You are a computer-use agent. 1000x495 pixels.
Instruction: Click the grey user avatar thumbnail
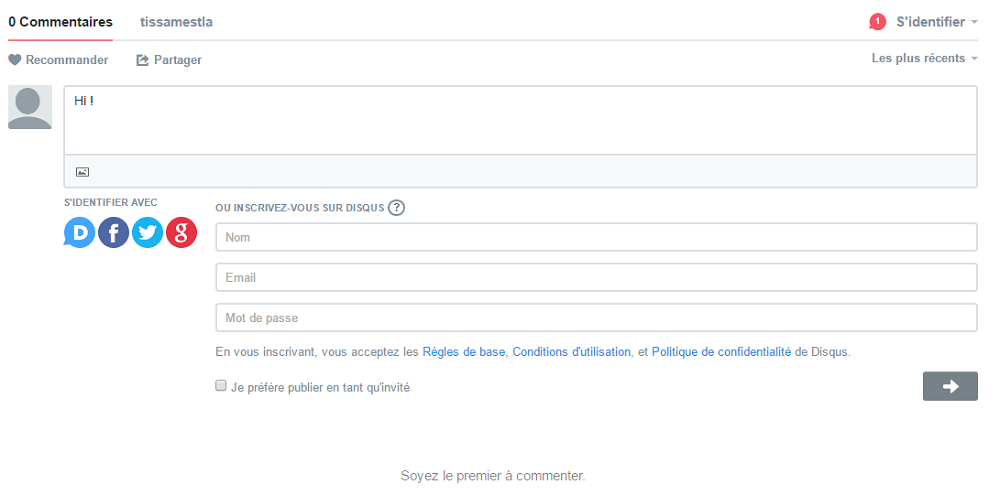point(30,107)
